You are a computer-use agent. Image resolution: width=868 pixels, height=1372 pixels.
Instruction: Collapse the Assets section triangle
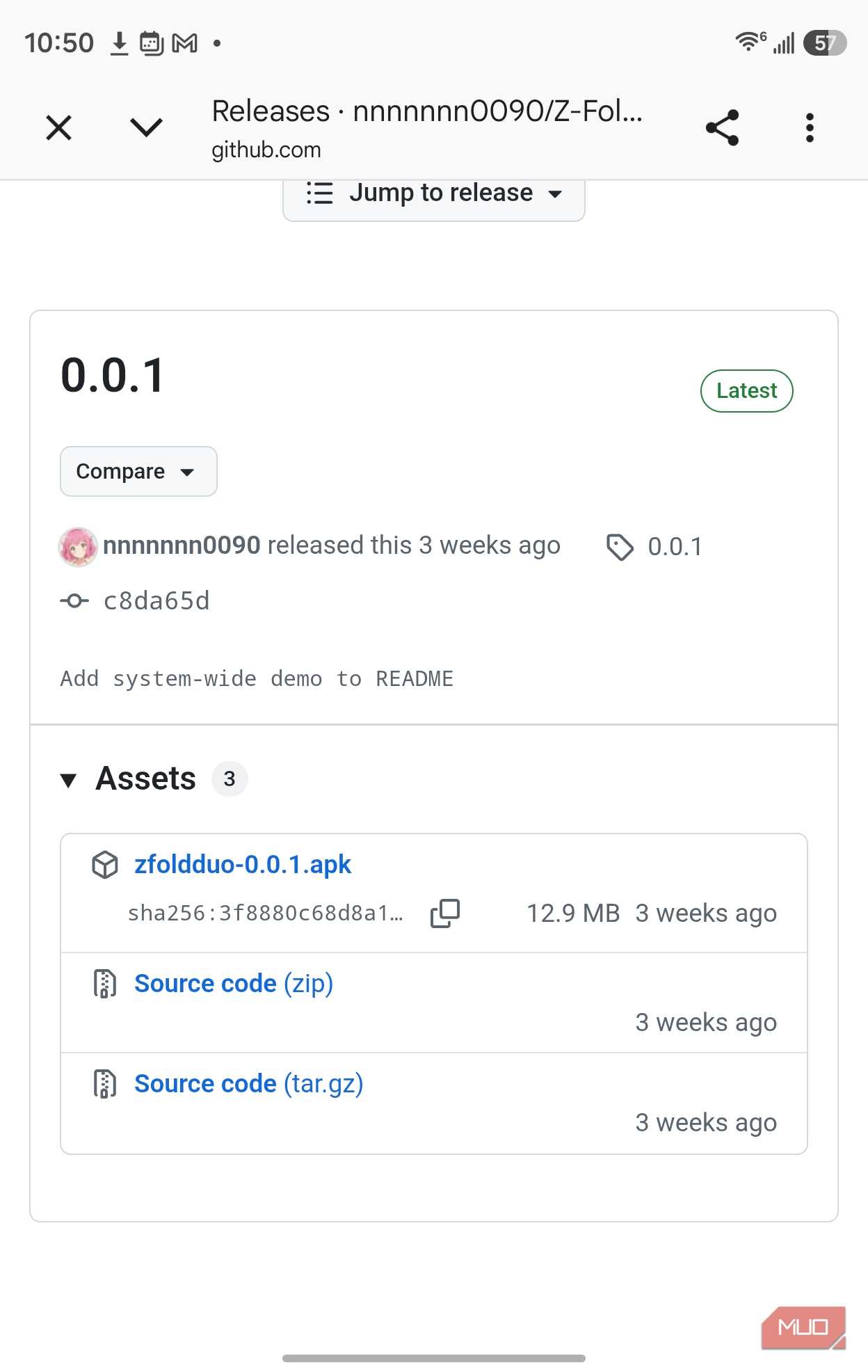[x=68, y=780]
